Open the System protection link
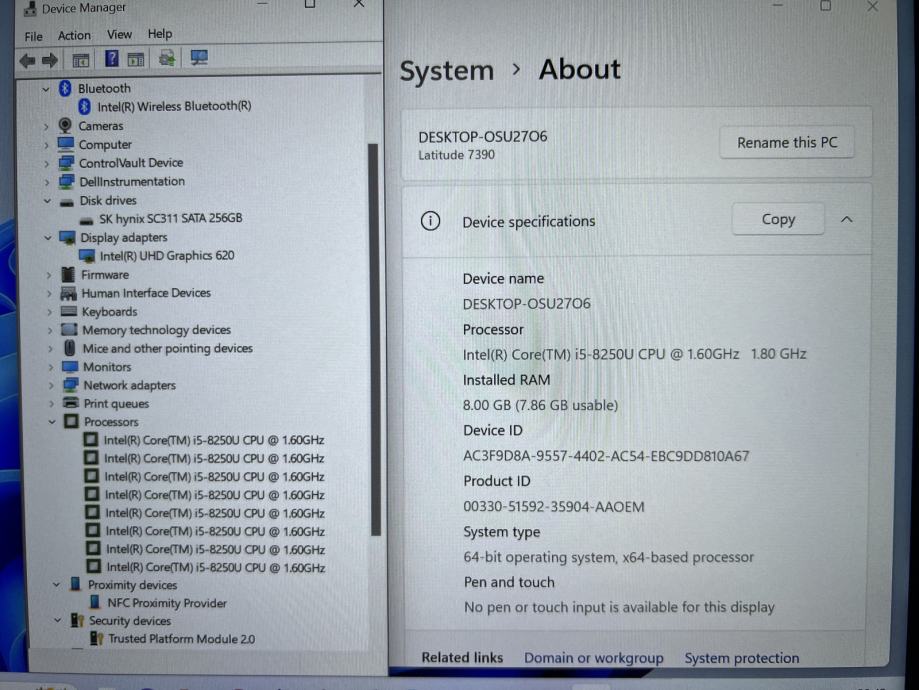Viewport: 919px width, 690px height. click(x=741, y=658)
